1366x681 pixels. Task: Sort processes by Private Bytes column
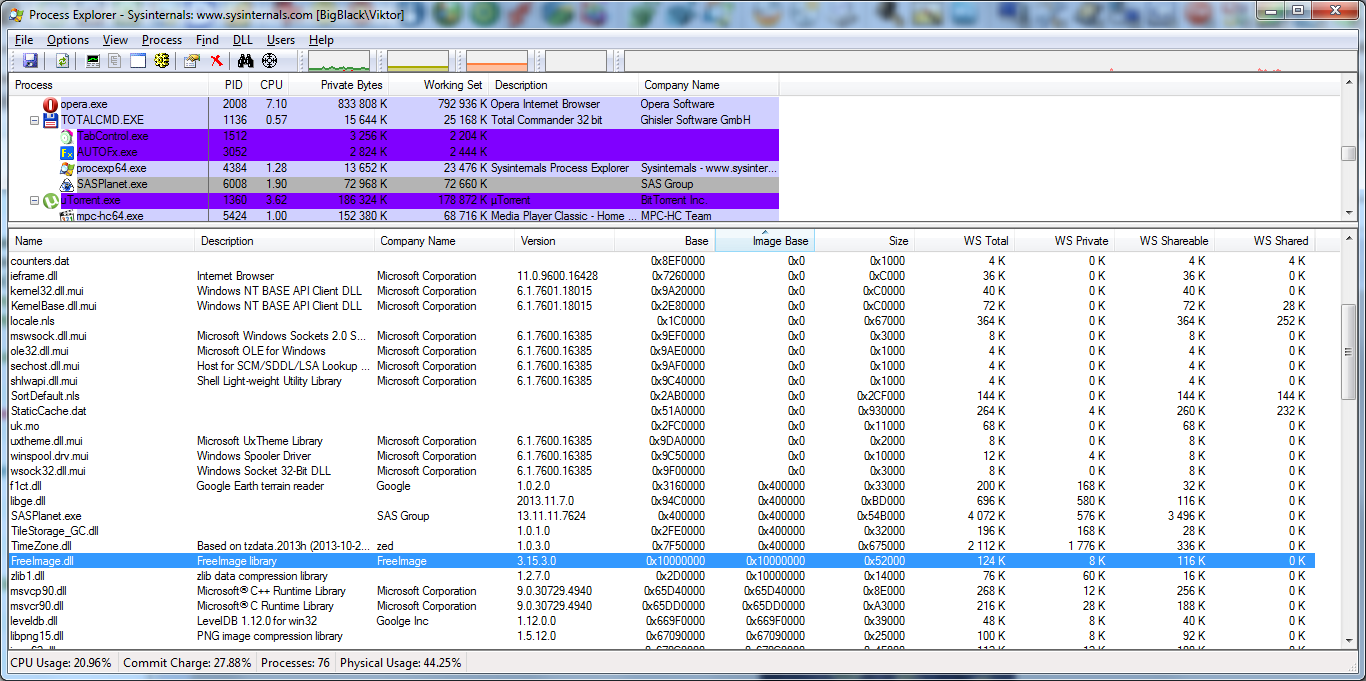coord(351,85)
